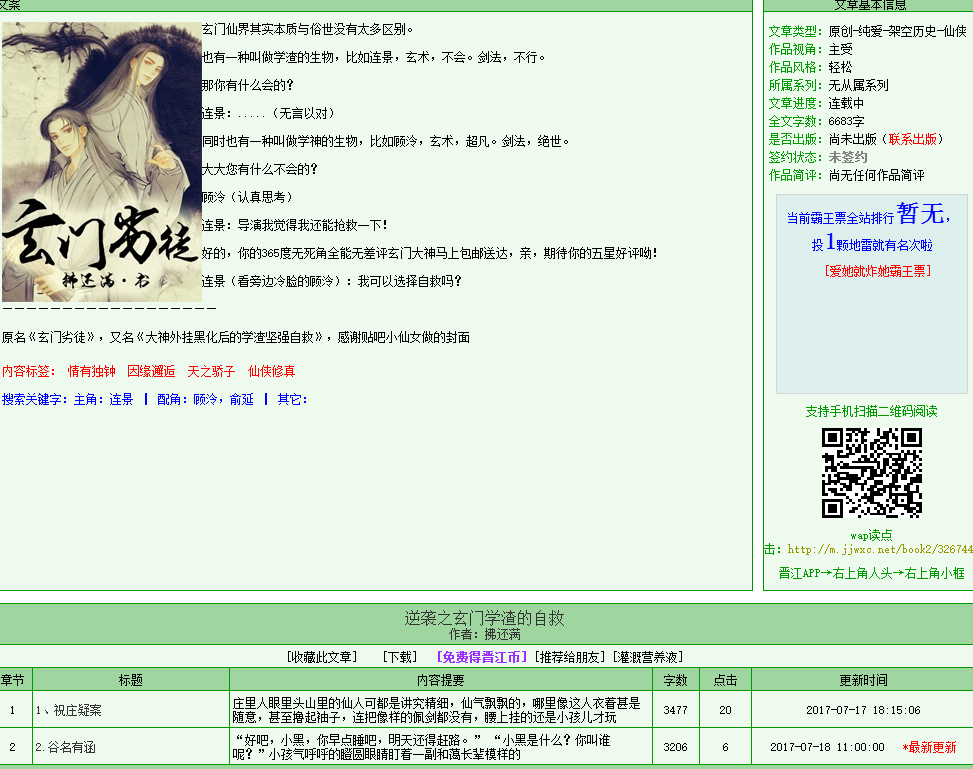This screenshot has width=973, height=769.
Task: Click the update time 2017-07-17 18:15:06
Action: tap(863, 710)
